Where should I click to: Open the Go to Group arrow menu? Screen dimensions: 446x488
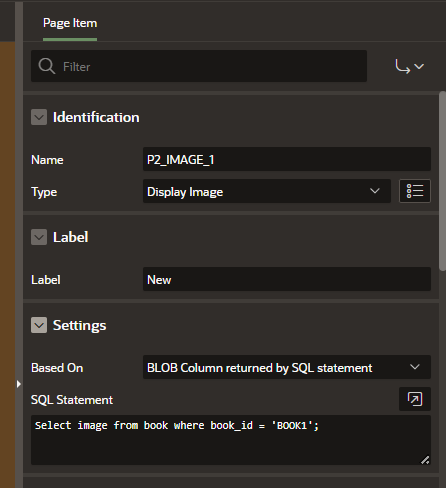[x=410, y=66]
